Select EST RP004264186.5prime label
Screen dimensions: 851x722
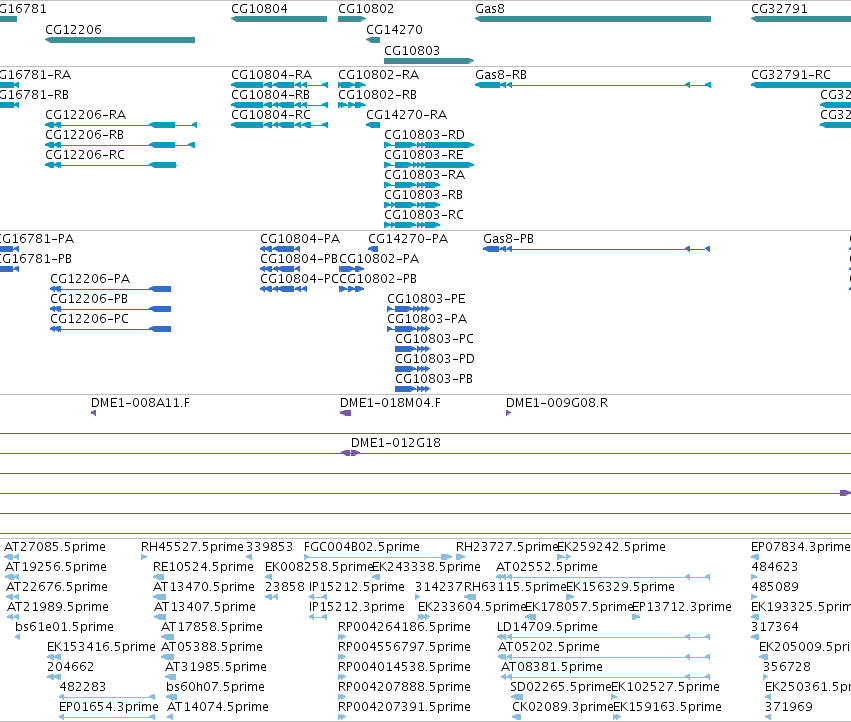point(404,628)
